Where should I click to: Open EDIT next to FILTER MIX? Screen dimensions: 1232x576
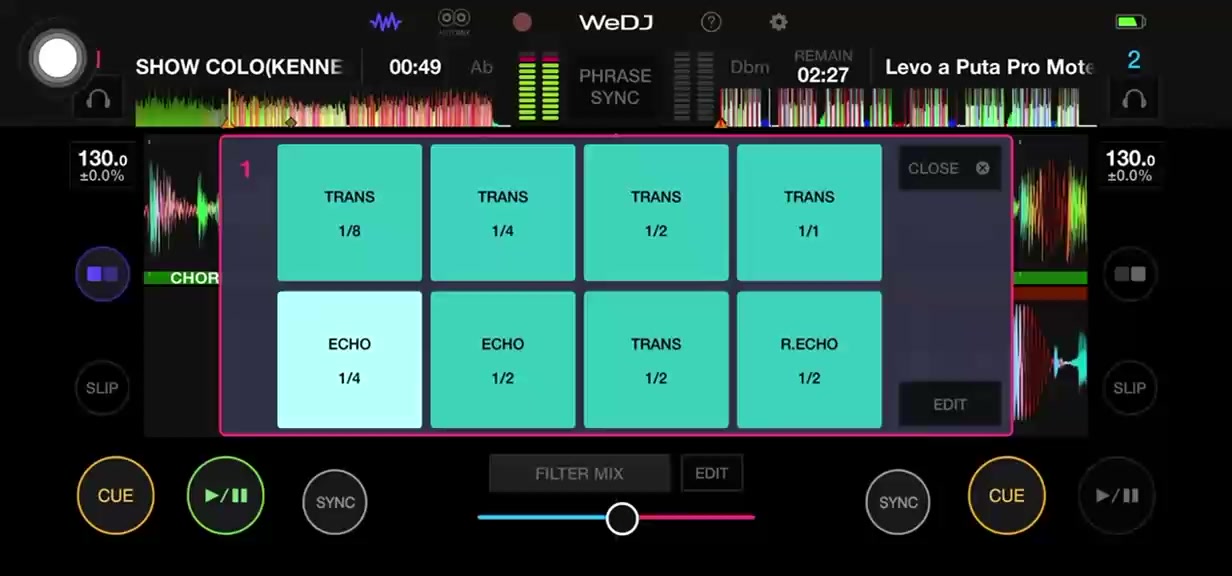[x=712, y=473]
